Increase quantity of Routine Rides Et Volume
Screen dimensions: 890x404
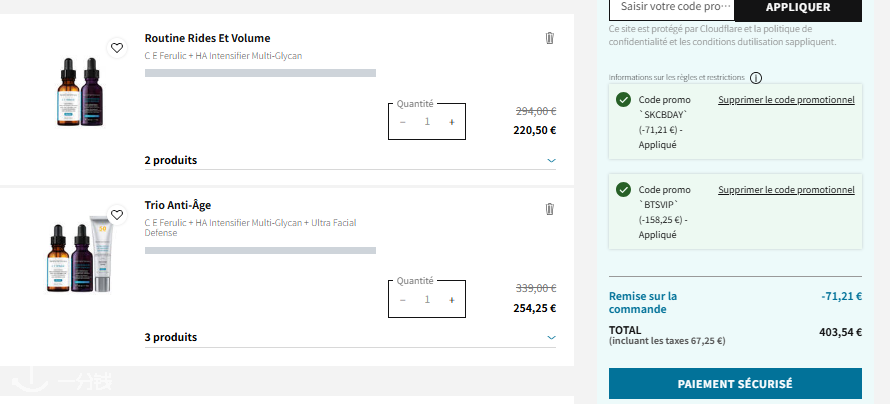tap(452, 122)
